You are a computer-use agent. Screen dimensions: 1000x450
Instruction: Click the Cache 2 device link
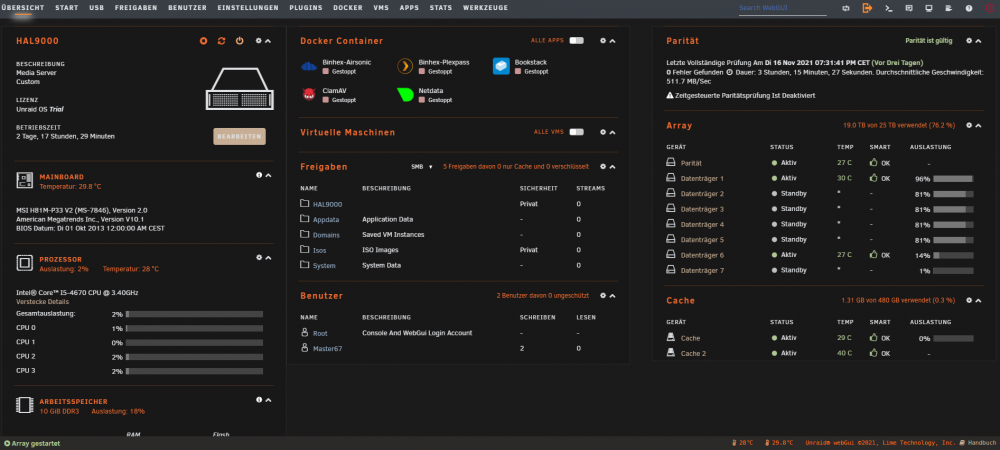pos(693,354)
